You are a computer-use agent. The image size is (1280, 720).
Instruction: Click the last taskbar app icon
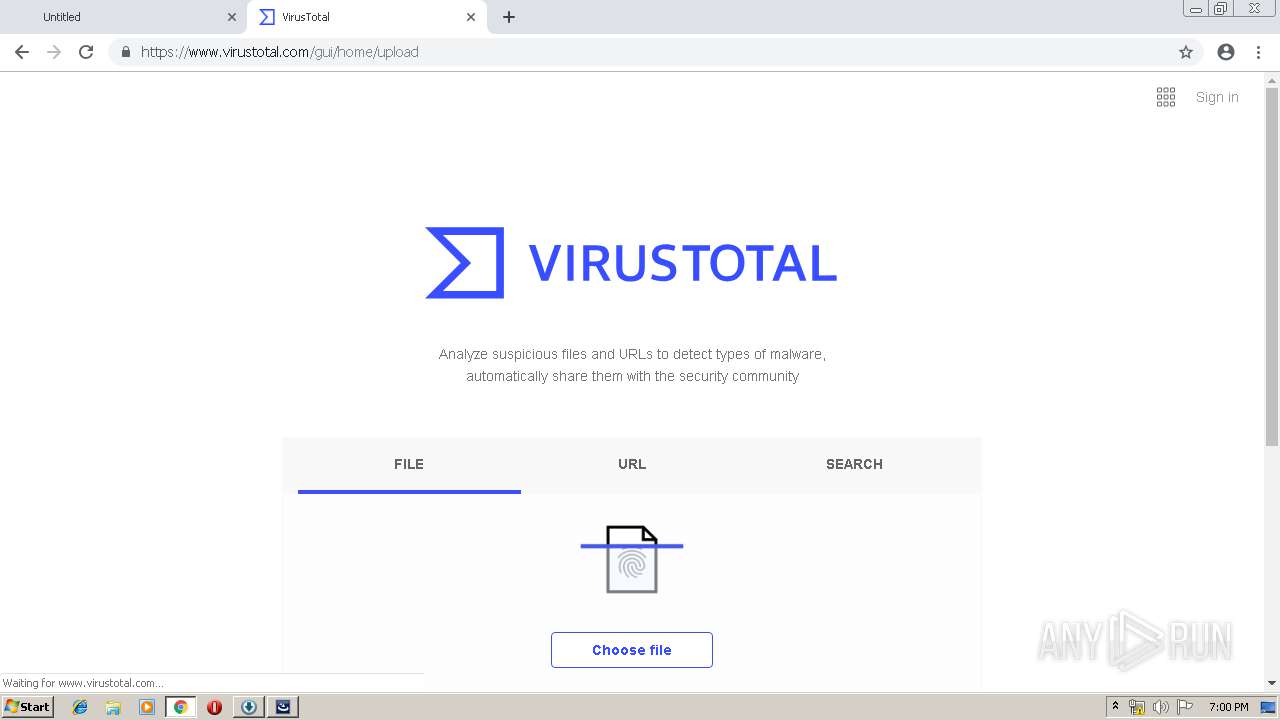pos(283,707)
